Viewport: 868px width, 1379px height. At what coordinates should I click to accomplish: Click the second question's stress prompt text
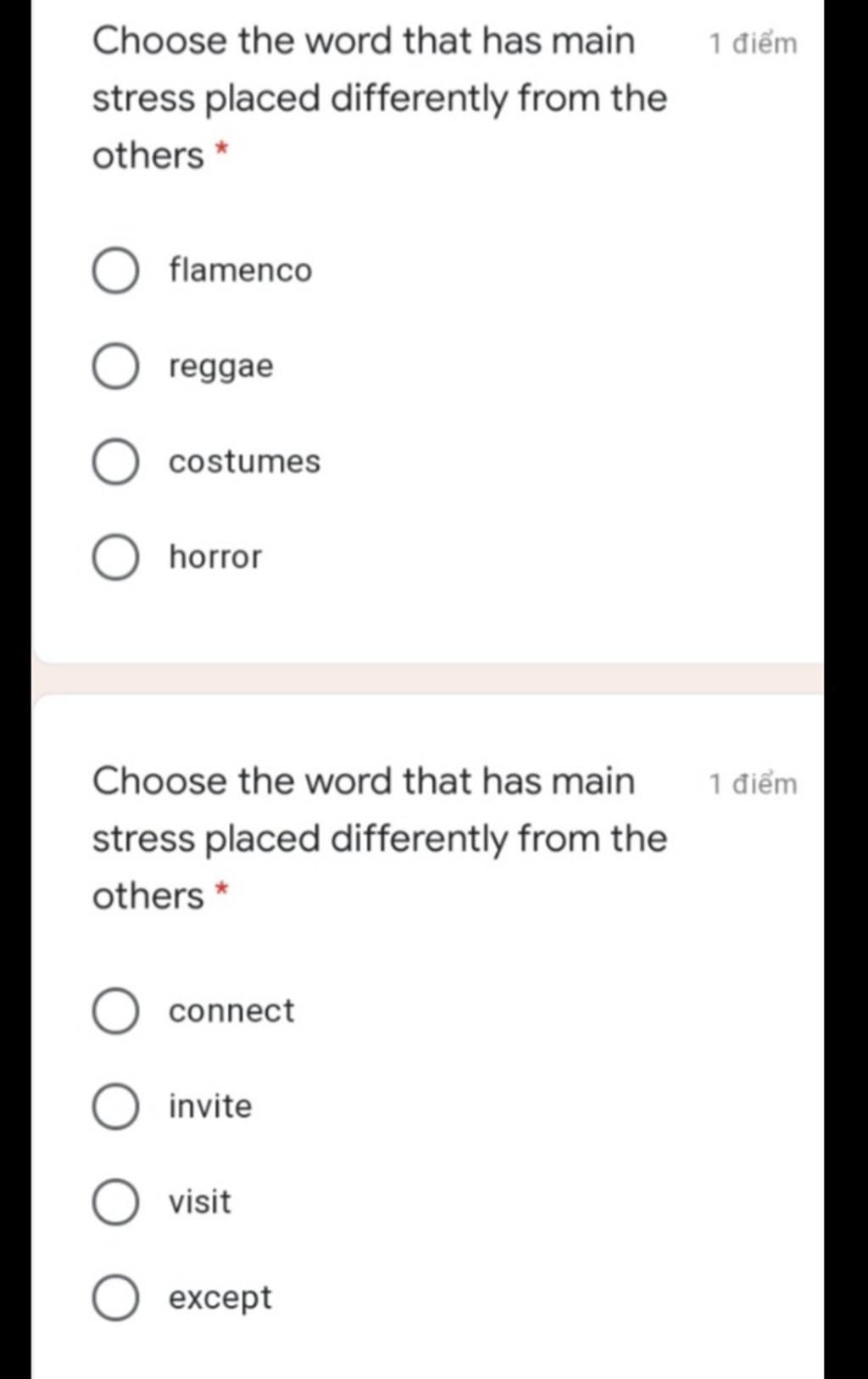click(380, 838)
